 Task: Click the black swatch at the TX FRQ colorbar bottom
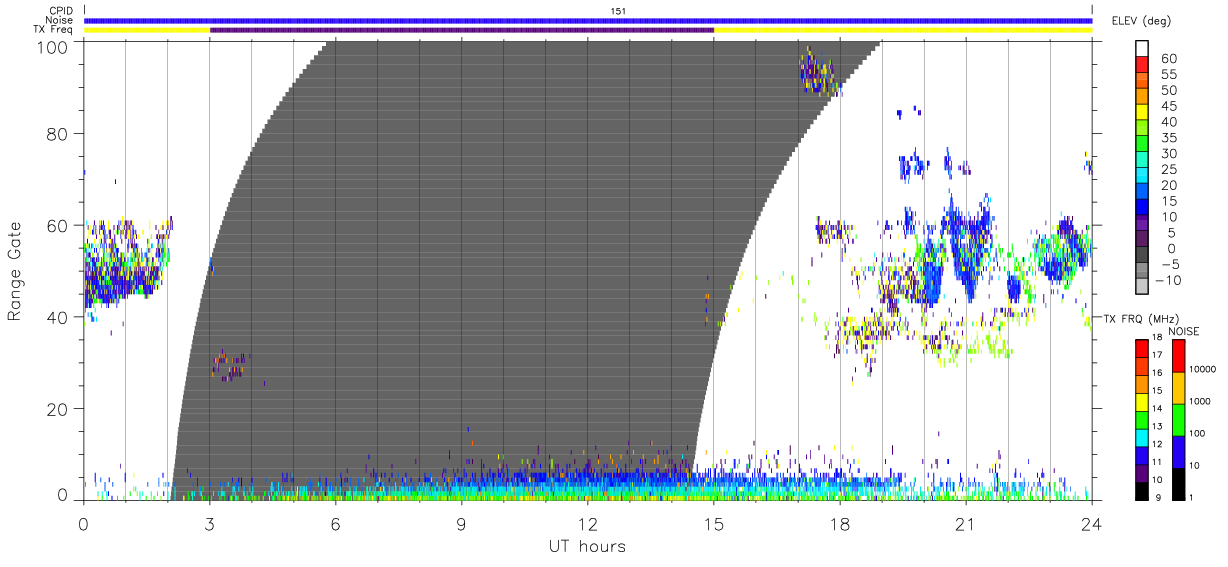pyautogui.click(x=1141, y=491)
